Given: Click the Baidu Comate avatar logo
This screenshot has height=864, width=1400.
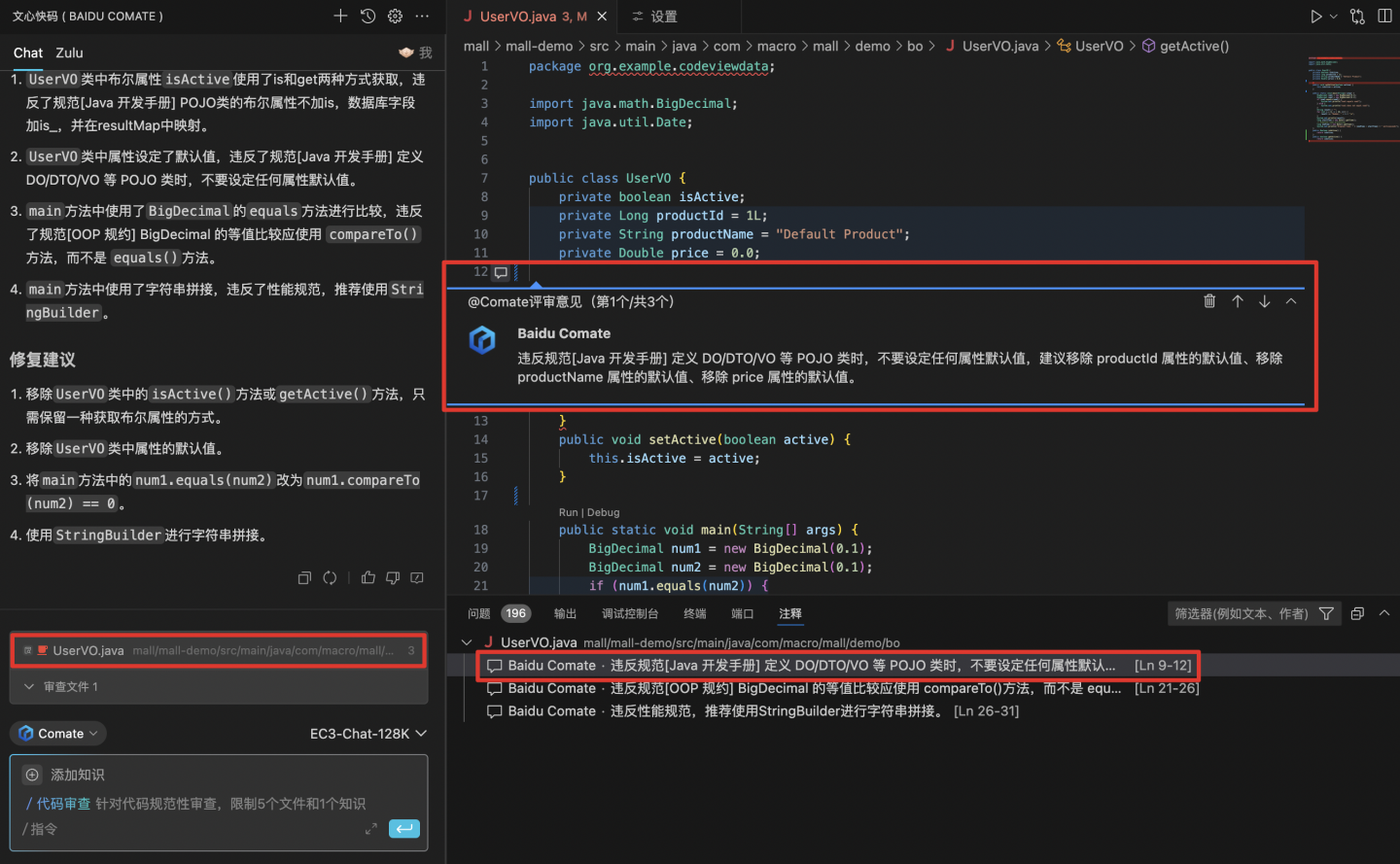Looking at the screenshot, I should click(x=482, y=340).
